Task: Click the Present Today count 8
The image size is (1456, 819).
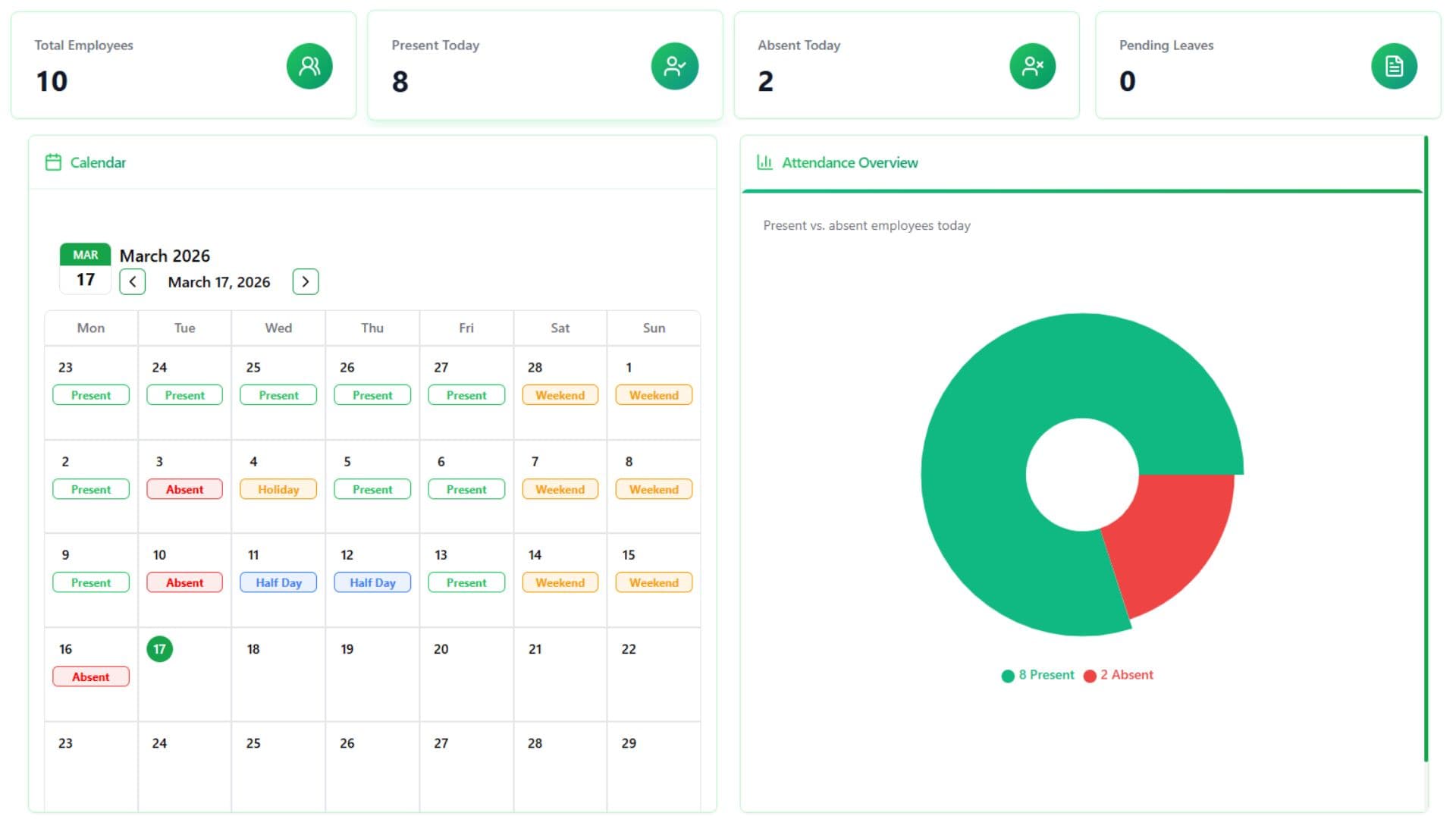Action: point(400,81)
